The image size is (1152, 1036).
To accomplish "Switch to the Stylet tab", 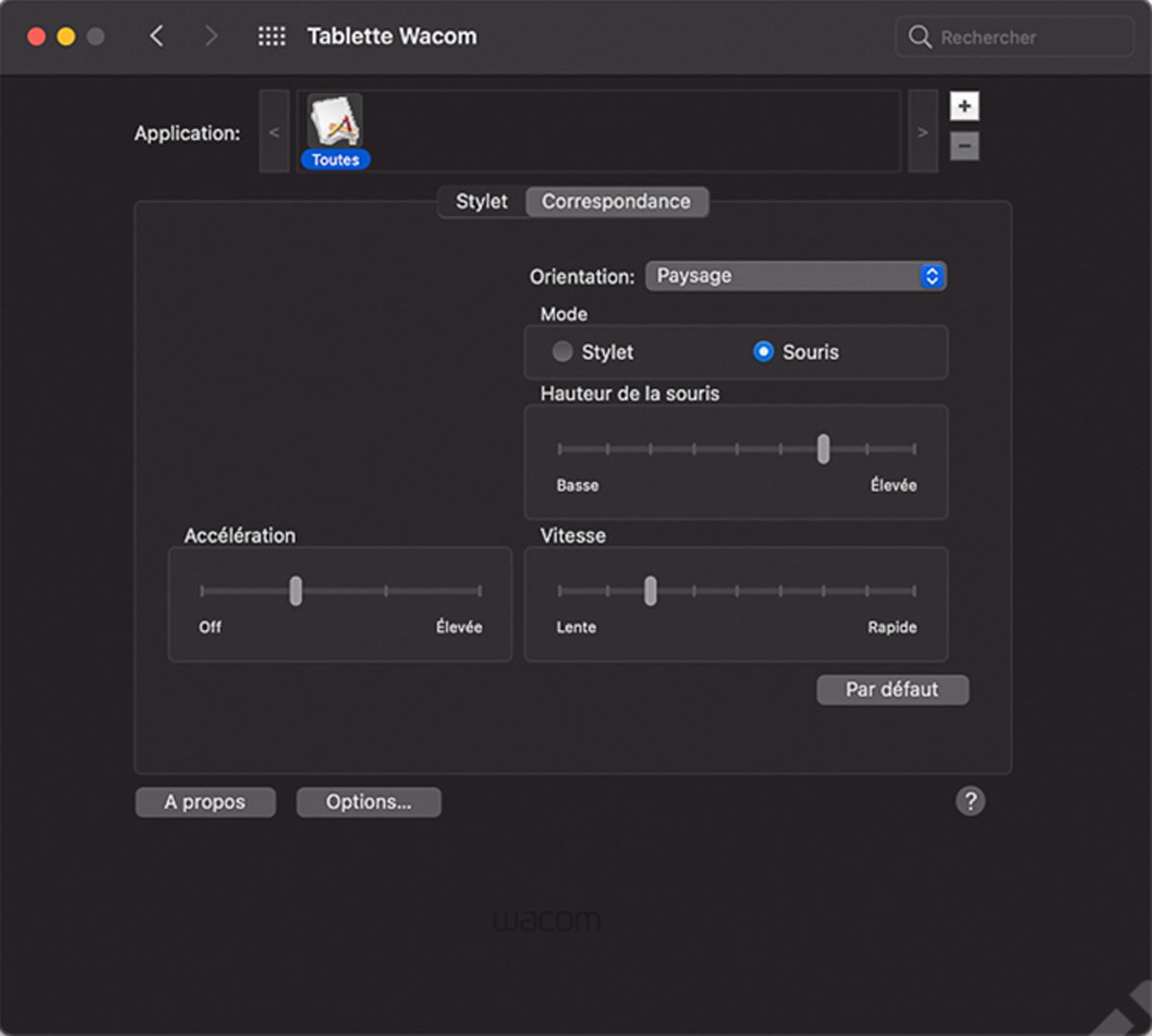I will [482, 202].
